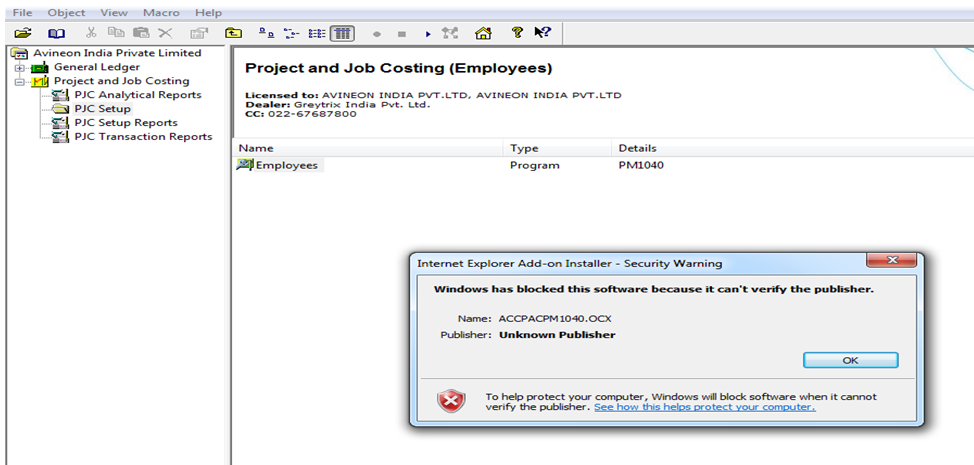Switch to large icons view
Viewport: 974px width, 465px height.
(266, 34)
